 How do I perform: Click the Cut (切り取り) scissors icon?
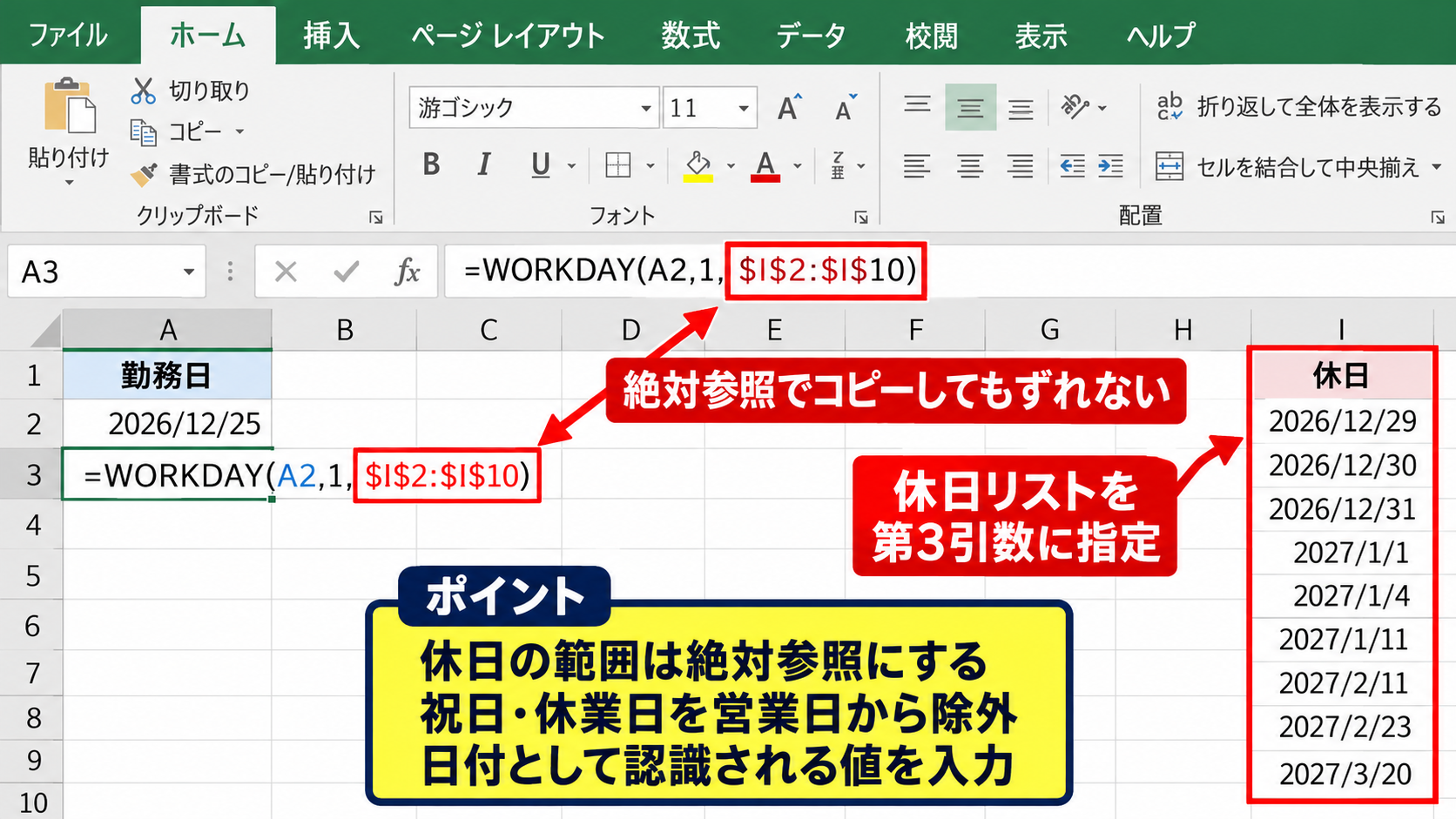[x=143, y=91]
